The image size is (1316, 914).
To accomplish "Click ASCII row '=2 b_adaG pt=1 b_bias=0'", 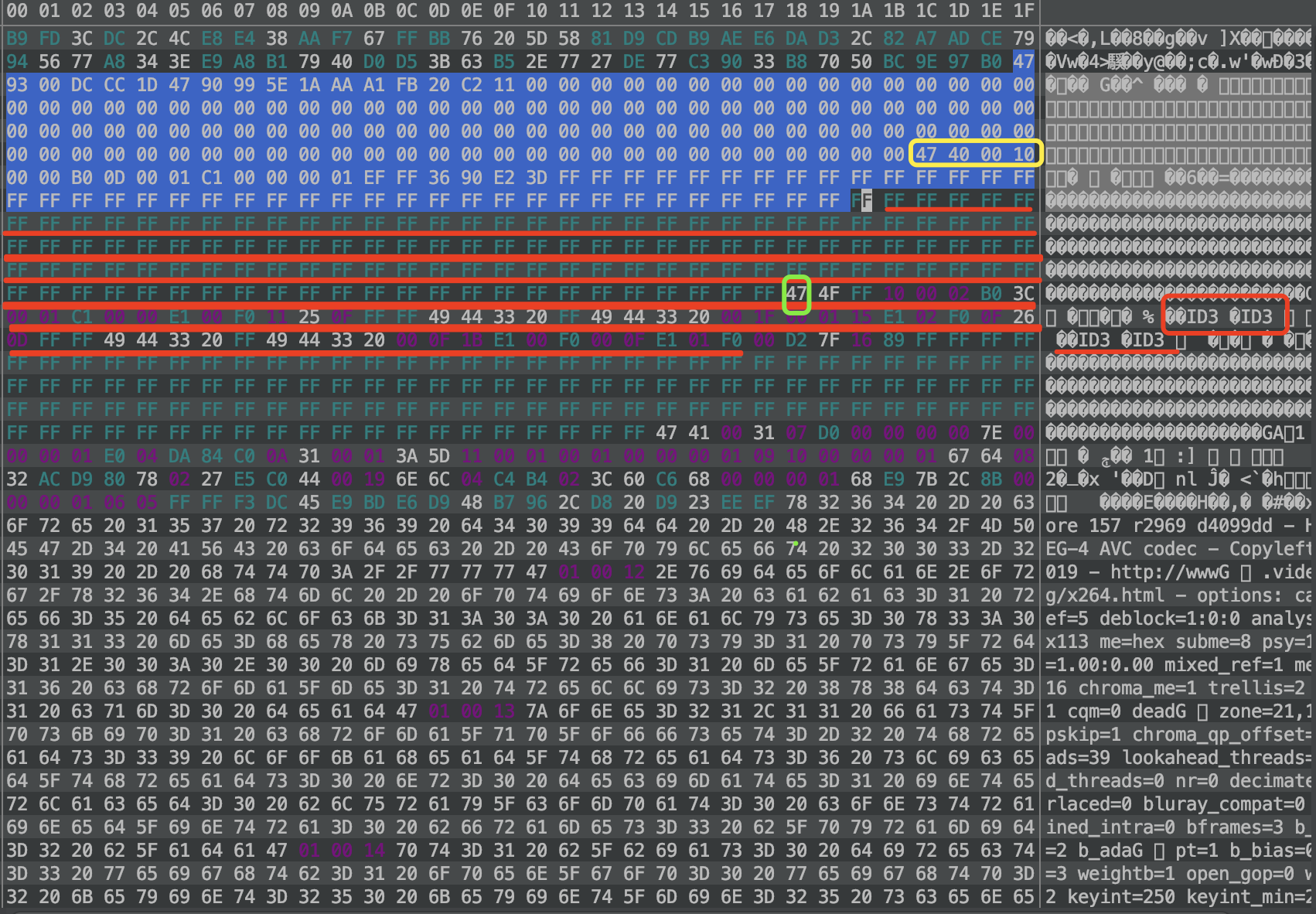I will [1178, 851].
